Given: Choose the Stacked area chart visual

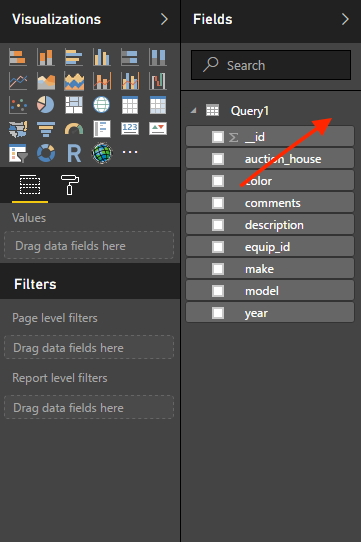Looking at the screenshot, I should 74,81.
